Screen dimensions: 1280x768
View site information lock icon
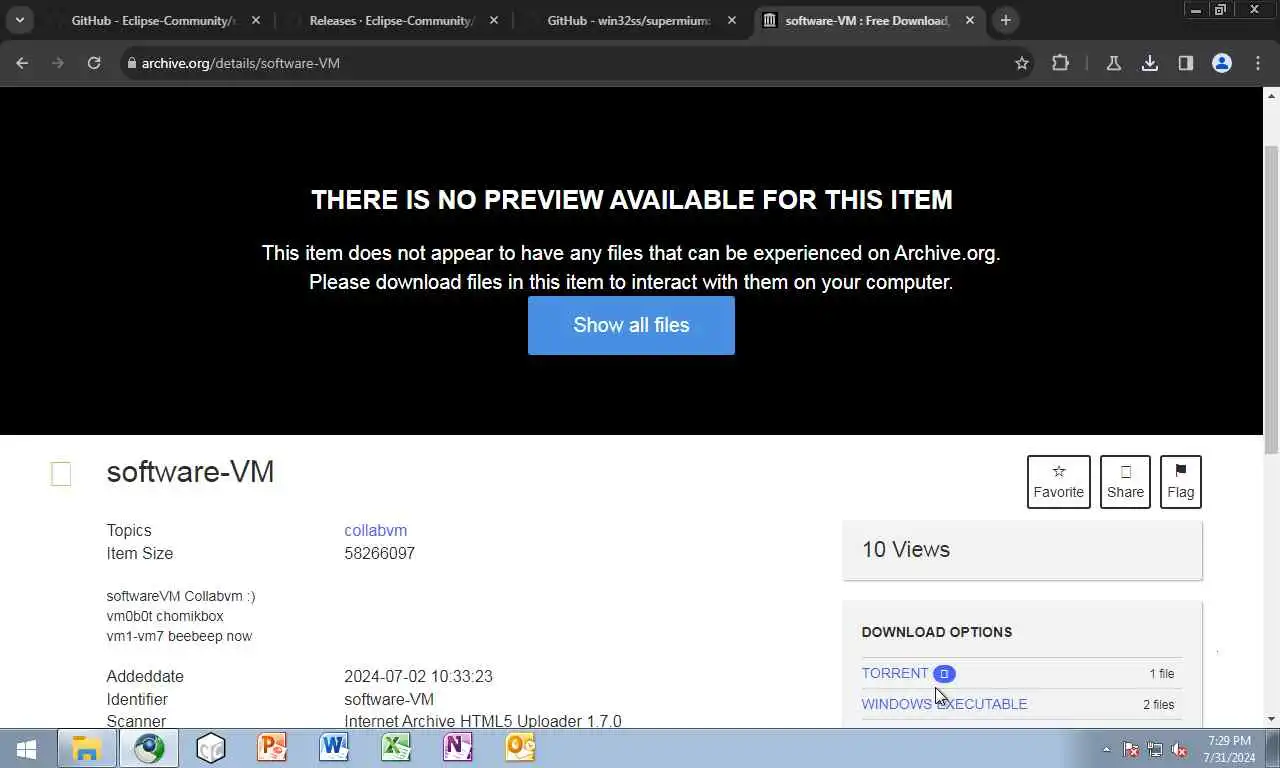130,63
